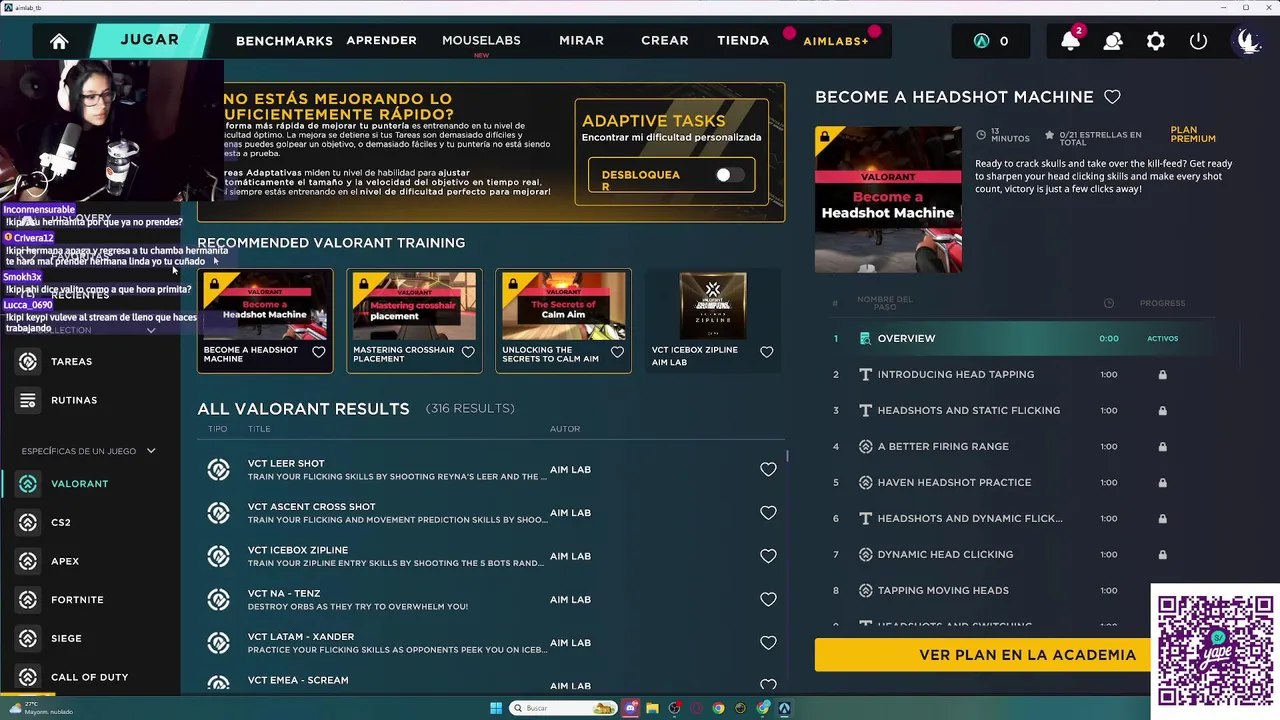This screenshot has width=1280, height=720.
Task: Favorite the Become a Headshot Machine card
Action: 319,352
